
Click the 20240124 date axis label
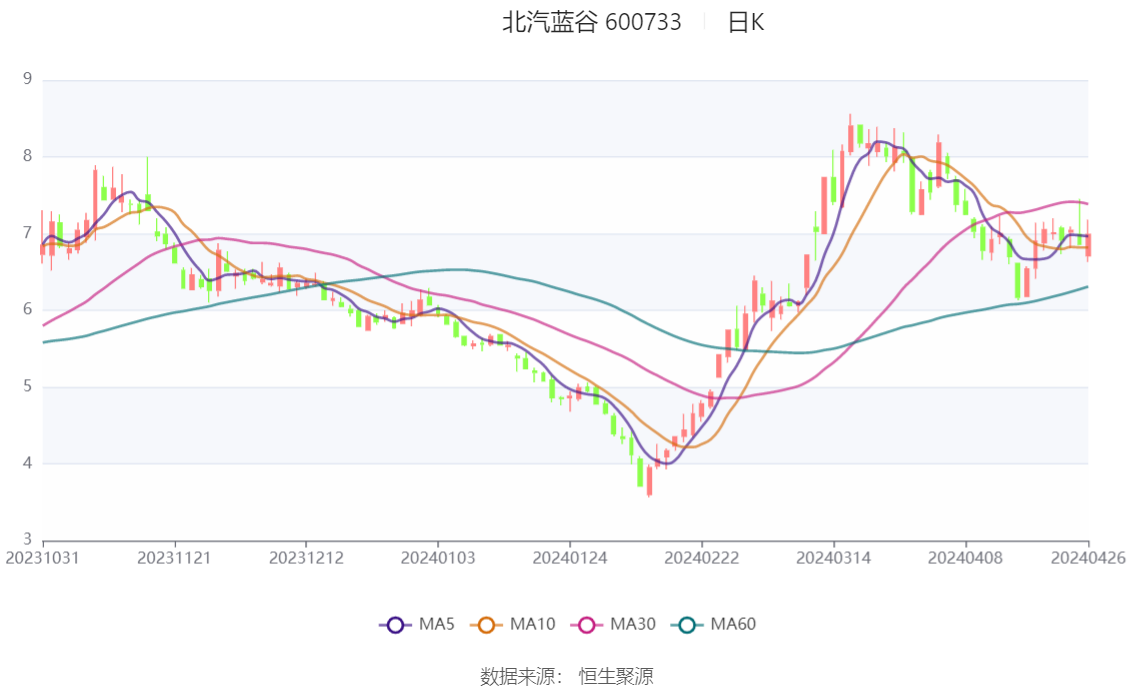click(x=570, y=558)
